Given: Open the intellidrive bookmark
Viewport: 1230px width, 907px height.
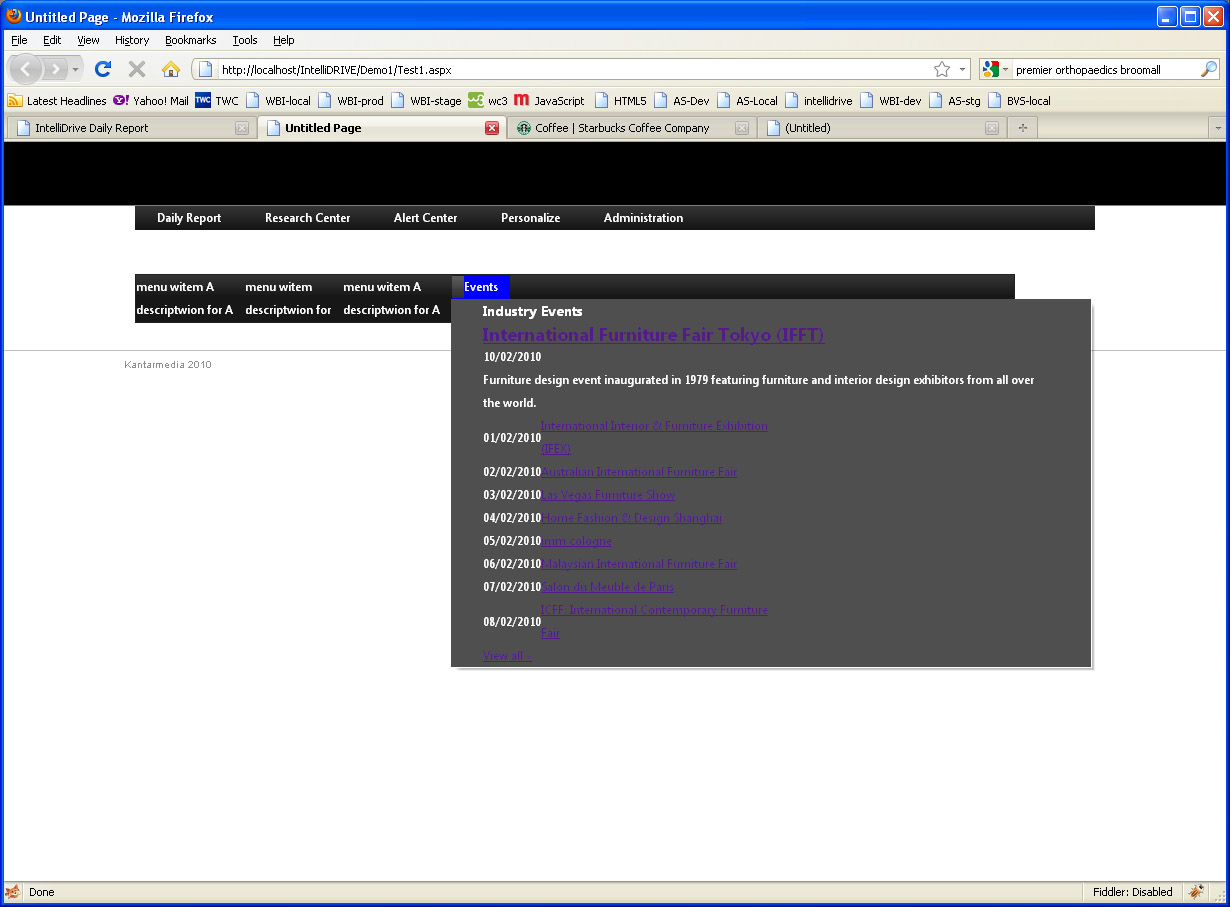Looking at the screenshot, I should pos(820,100).
